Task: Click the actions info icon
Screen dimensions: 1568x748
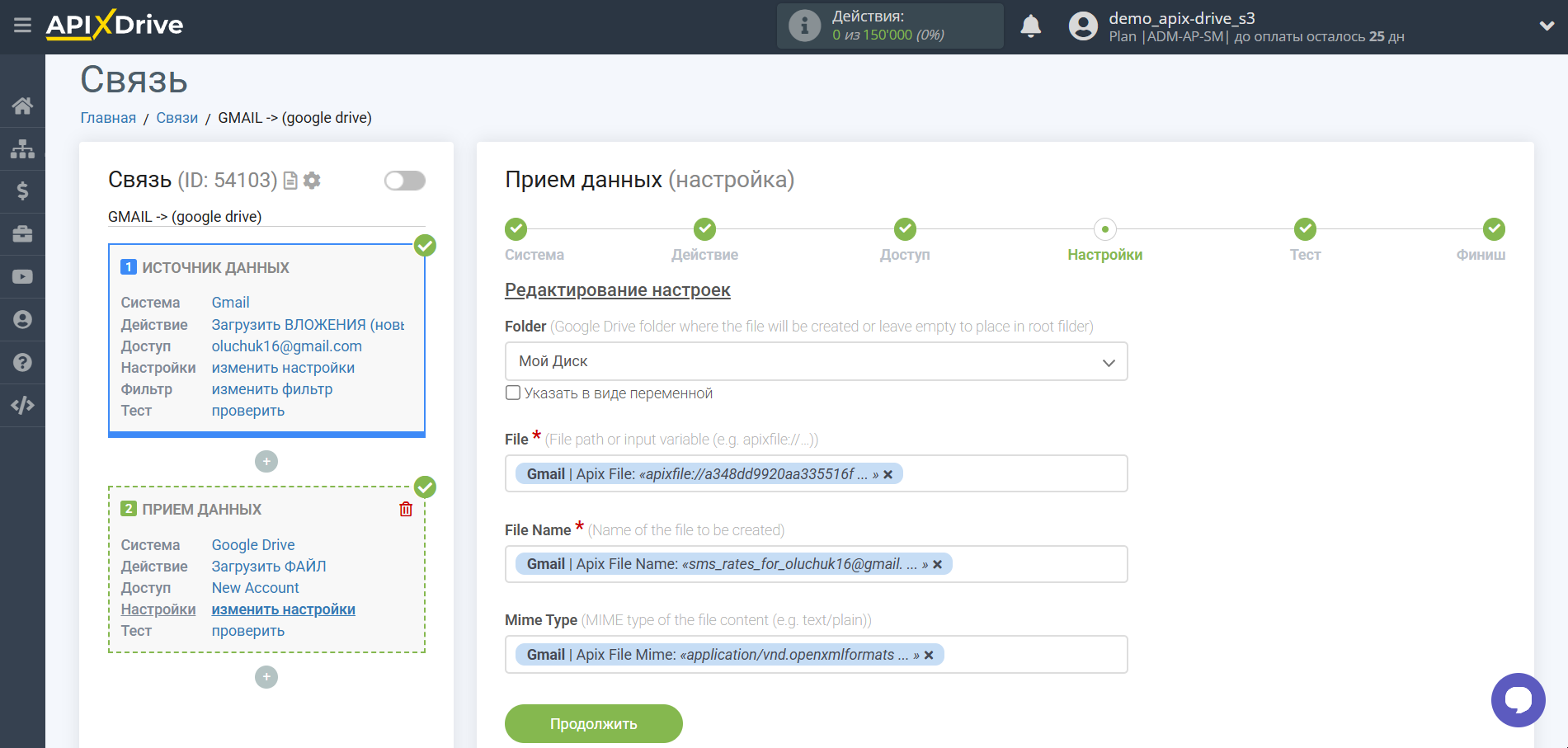Action: (x=804, y=26)
